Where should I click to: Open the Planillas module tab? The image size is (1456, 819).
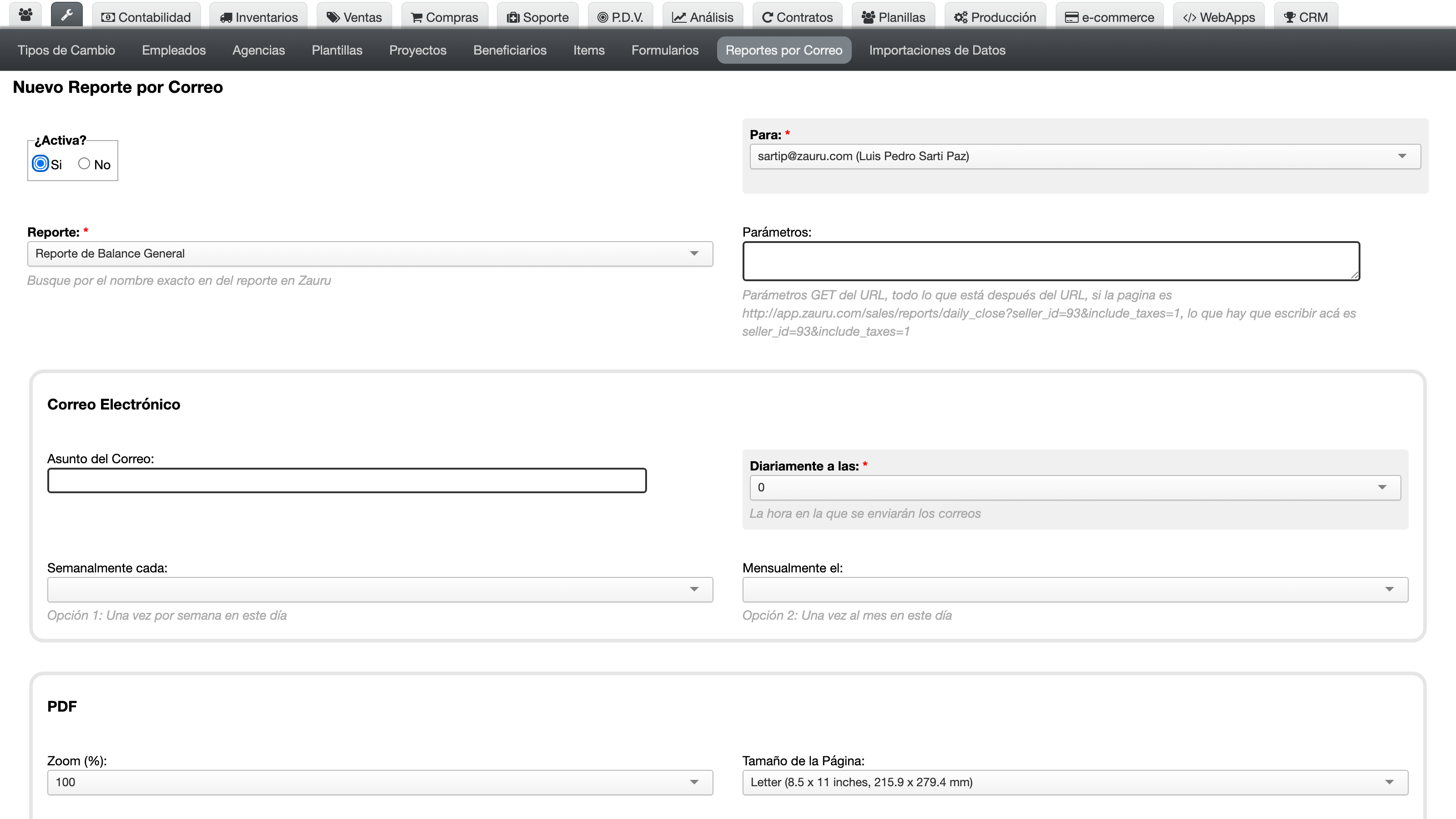click(x=893, y=17)
